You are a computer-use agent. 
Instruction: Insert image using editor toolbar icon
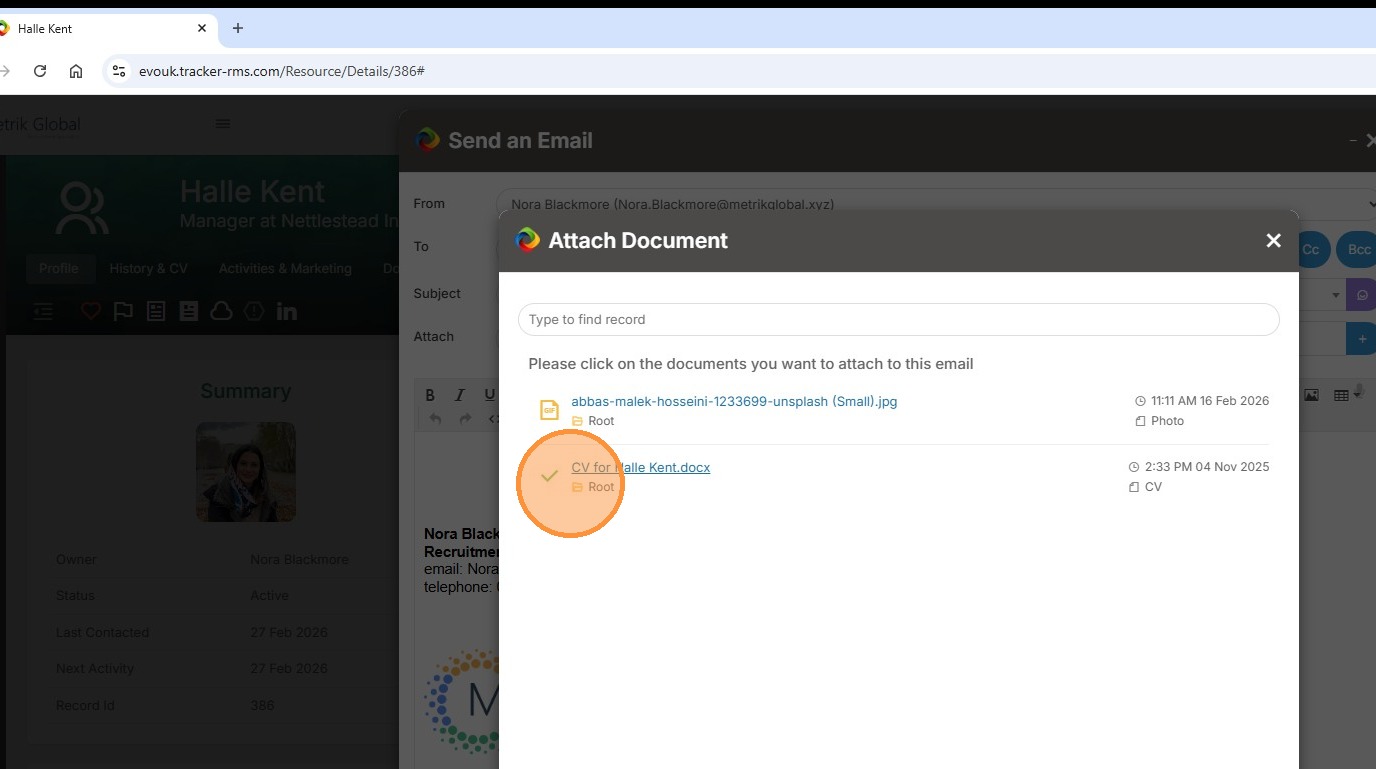pyautogui.click(x=1311, y=395)
